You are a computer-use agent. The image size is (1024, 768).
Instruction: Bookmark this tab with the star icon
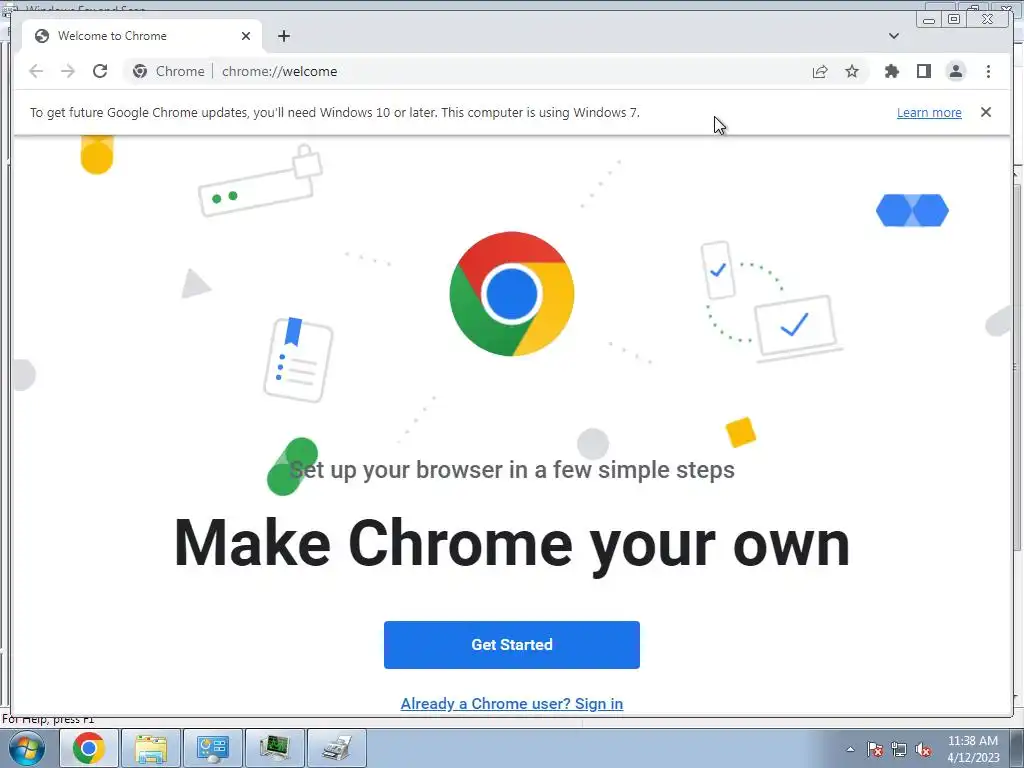coord(852,71)
